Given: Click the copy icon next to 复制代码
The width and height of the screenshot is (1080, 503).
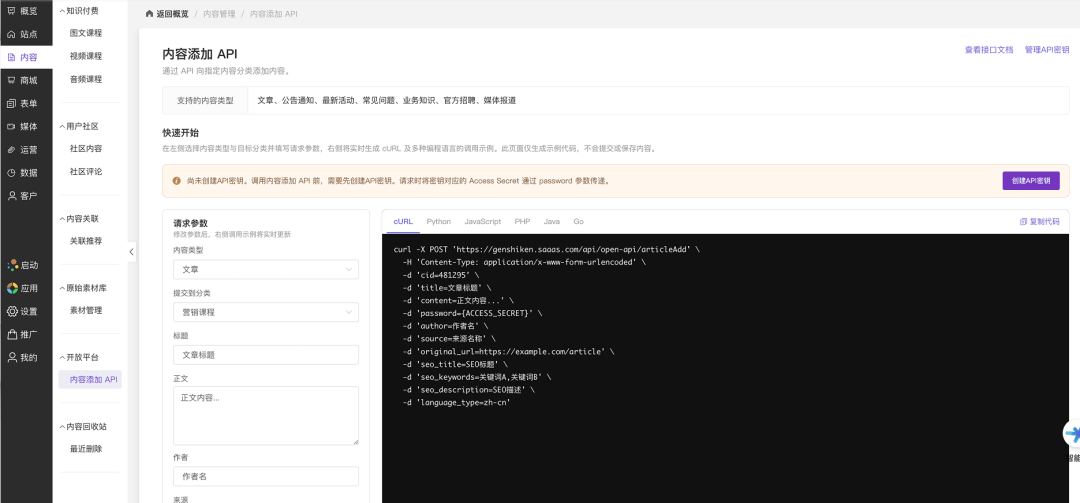Looking at the screenshot, I should pyautogui.click(x=1024, y=222).
